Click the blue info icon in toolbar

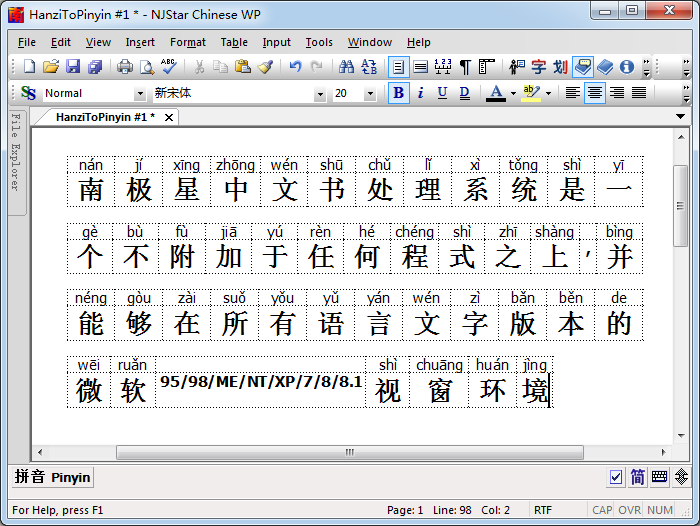(x=627, y=67)
